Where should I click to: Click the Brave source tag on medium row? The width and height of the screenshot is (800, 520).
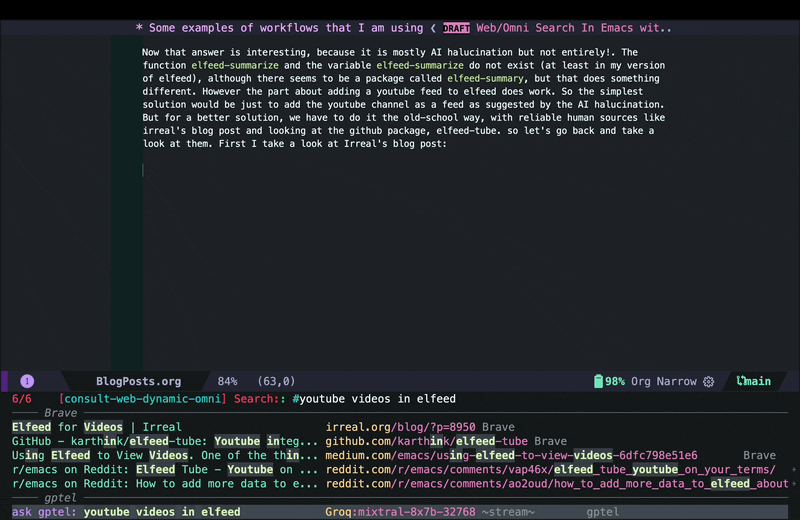(x=759, y=455)
